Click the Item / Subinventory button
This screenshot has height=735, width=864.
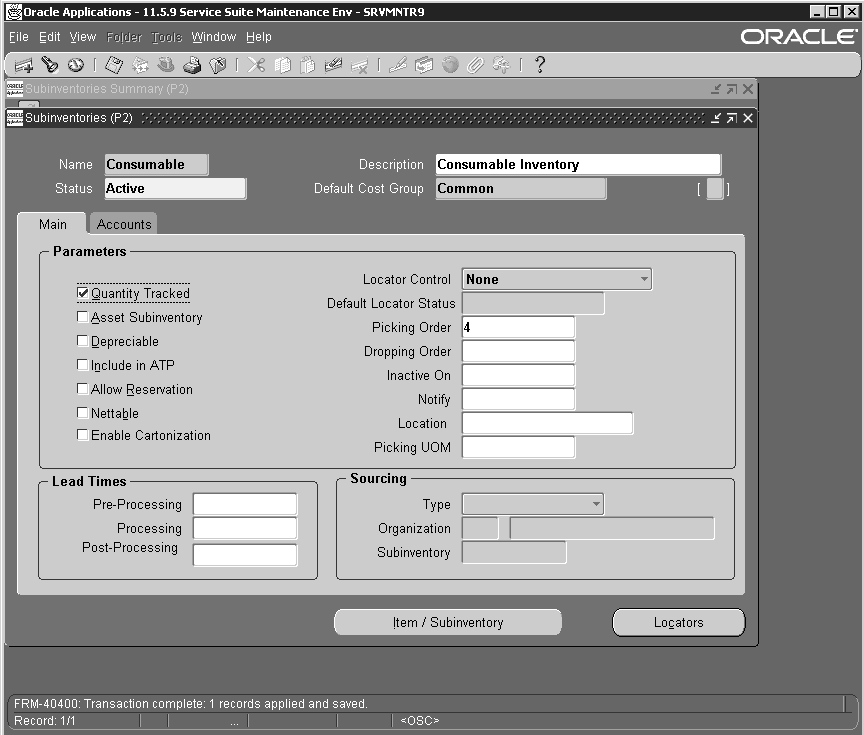[x=448, y=622]
